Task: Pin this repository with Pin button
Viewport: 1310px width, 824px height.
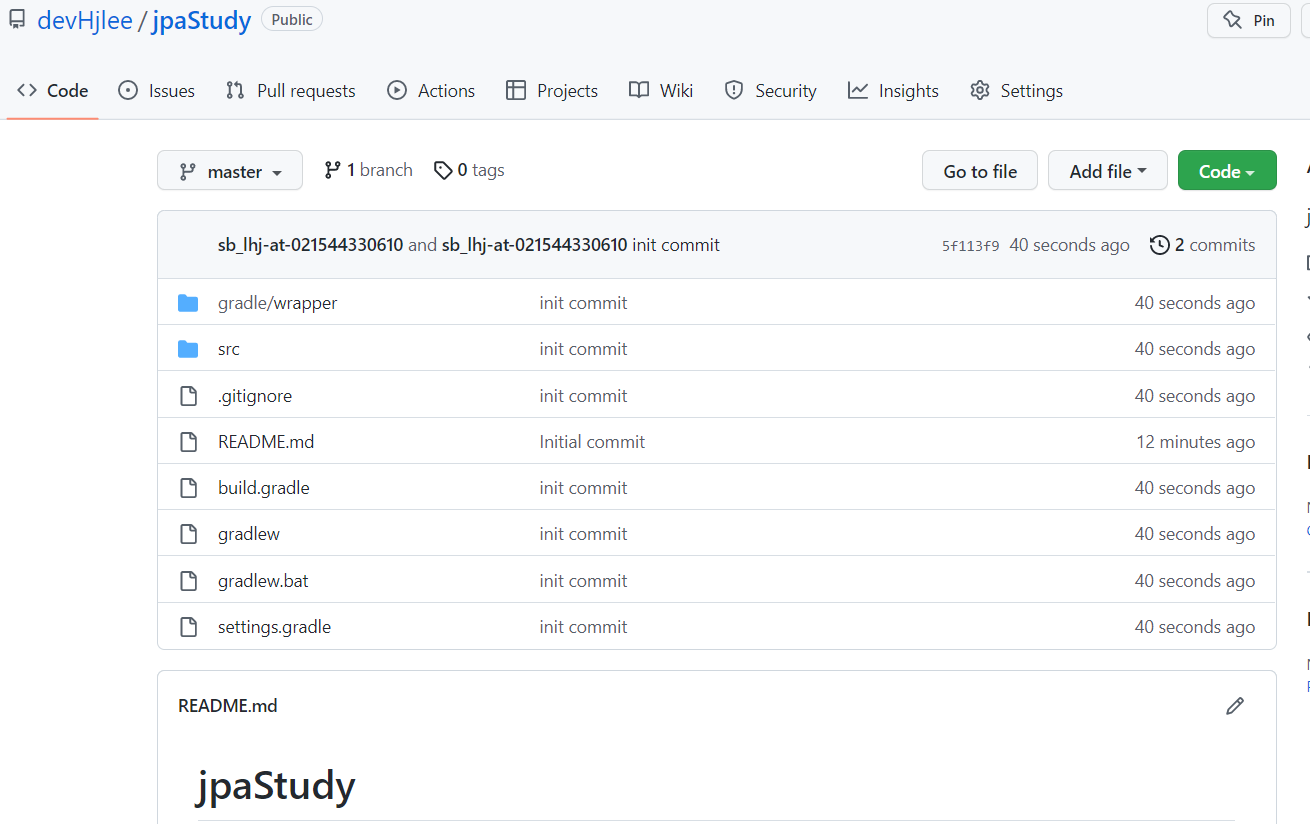Action: pos(1248,20)
